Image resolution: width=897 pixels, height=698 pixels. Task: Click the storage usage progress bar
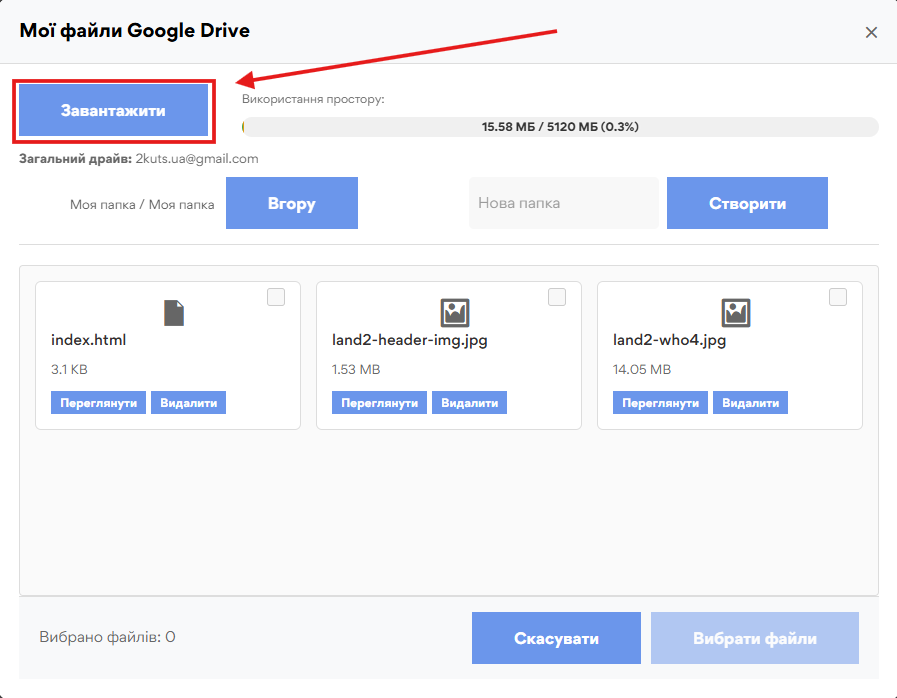coord(560,127)
